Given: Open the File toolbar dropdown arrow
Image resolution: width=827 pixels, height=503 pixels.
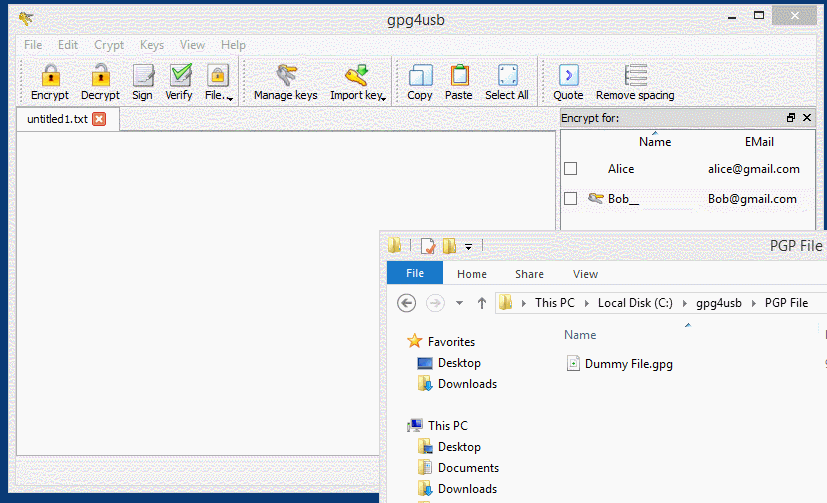Looking at the screenshot, I should click(230, 98).
